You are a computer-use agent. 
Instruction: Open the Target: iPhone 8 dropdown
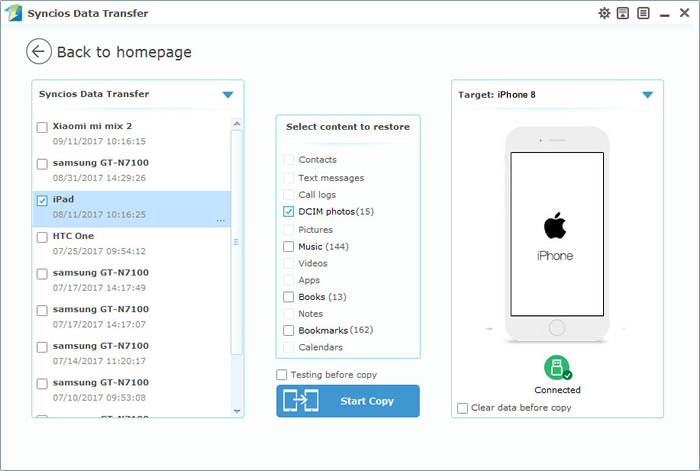647,95
